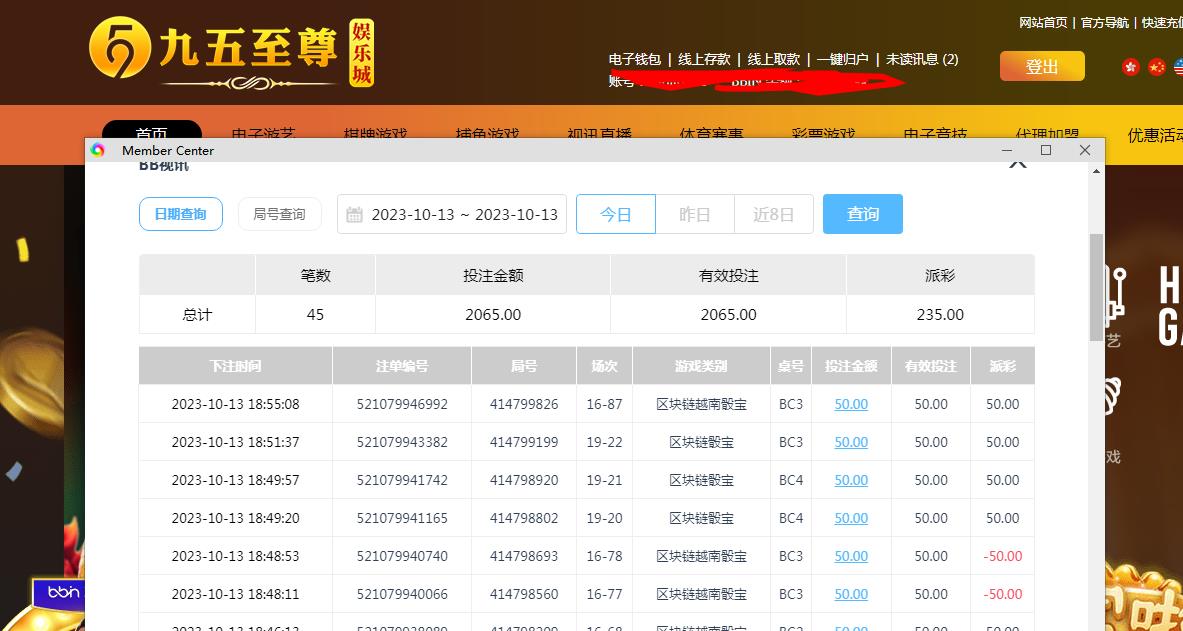Switch to 日期查询 search mode
Viewport: 1183px width, 631px height.
(181, 214)
